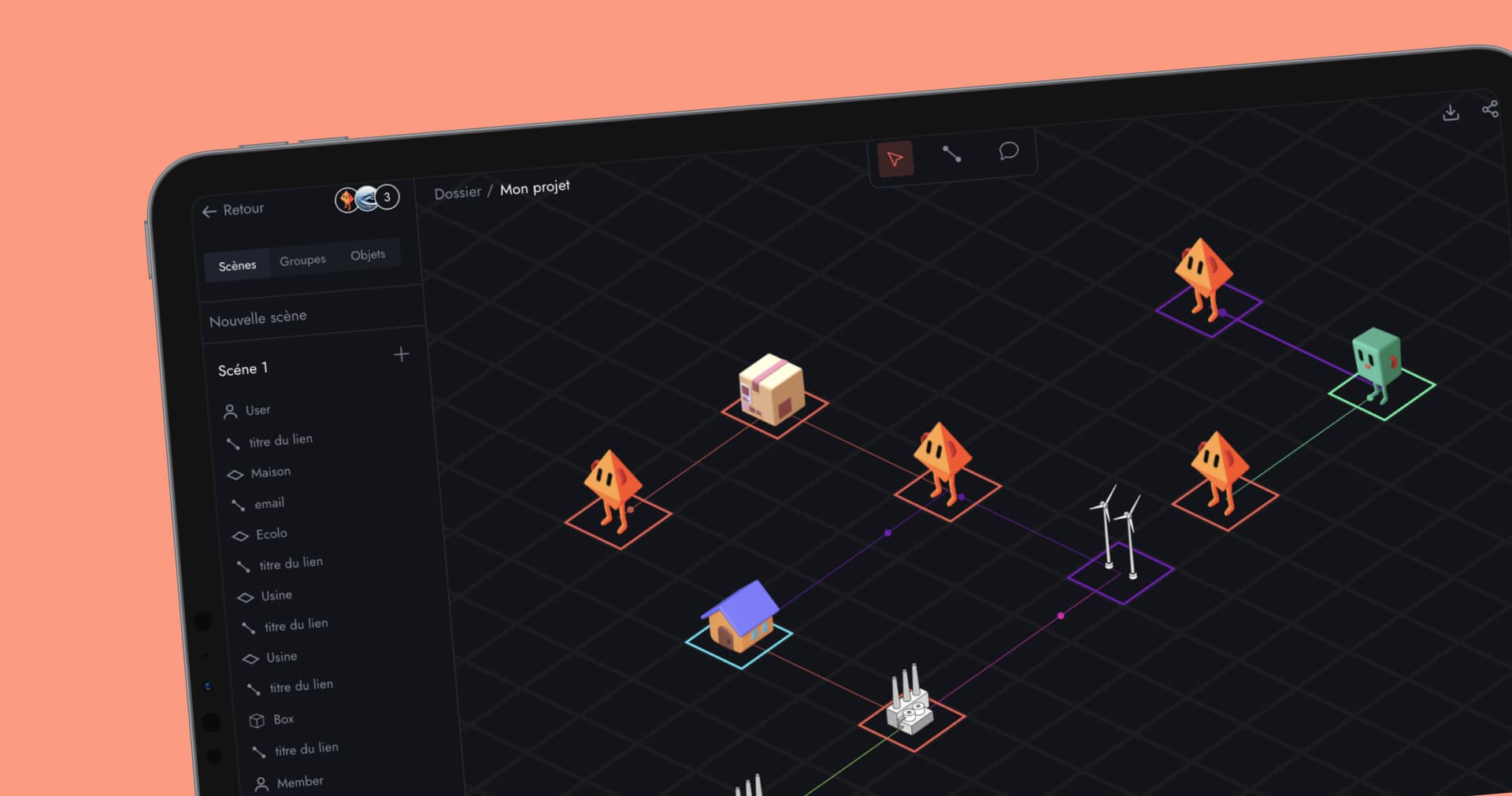
Task: Select the cursor pointer tool
Action: pyautogui.click(x=895, y=159)
